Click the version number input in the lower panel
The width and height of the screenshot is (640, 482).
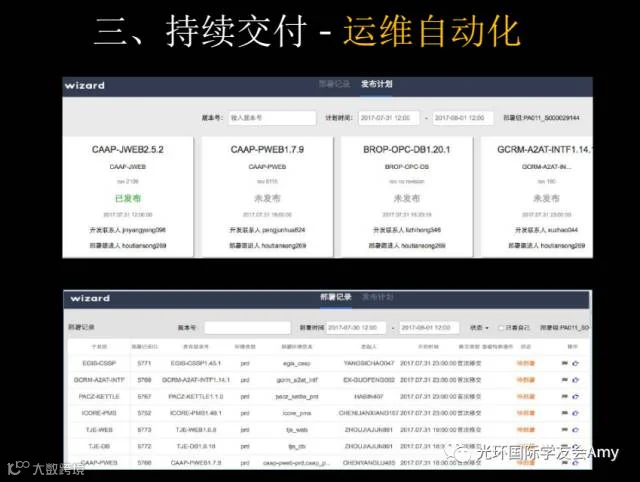click(x=247, y=327)
